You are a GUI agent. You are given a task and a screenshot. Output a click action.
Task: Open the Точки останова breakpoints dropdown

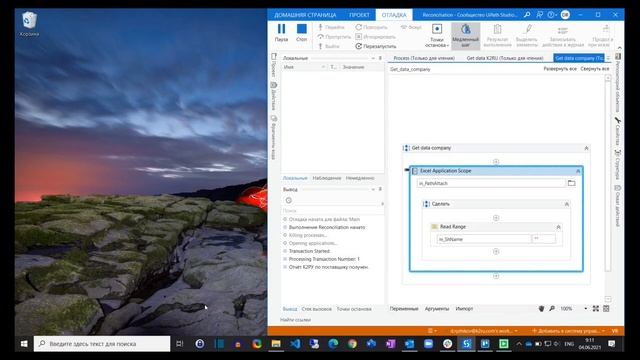(x=437, y=36)
